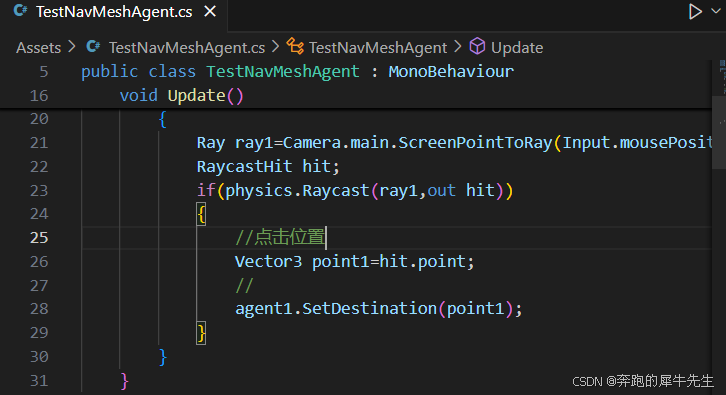Jump to sticky void Update() line

click(182, 96)
